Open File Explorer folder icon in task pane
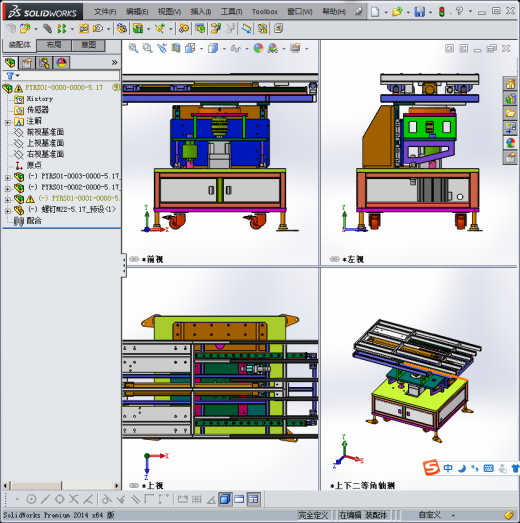This screenshot has width=520, height=523. point(510,113)
